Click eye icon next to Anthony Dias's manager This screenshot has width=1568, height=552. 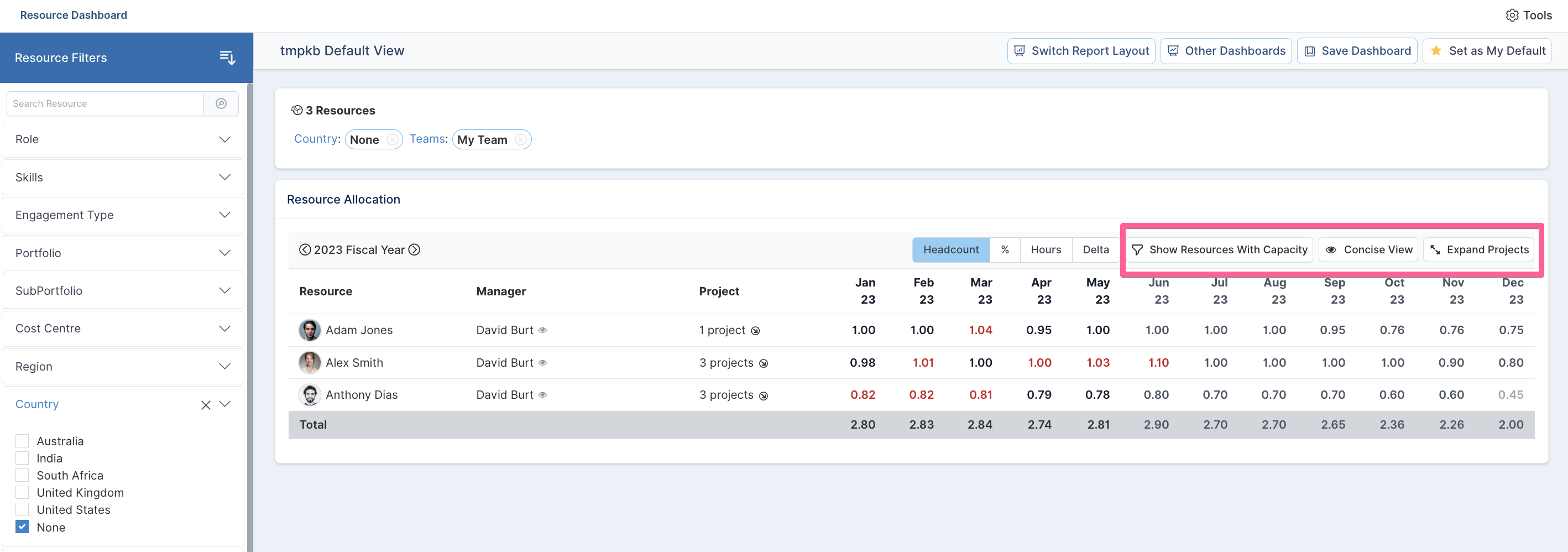pos(542,395)
